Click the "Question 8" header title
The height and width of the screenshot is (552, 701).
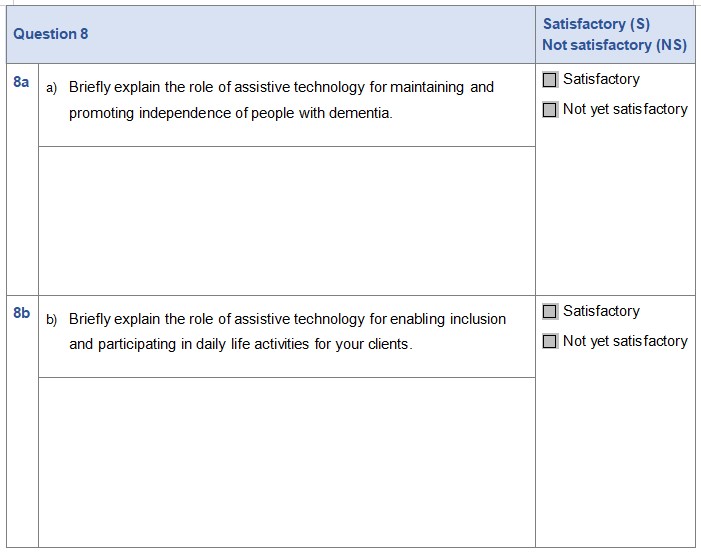(x=51, y=34)
